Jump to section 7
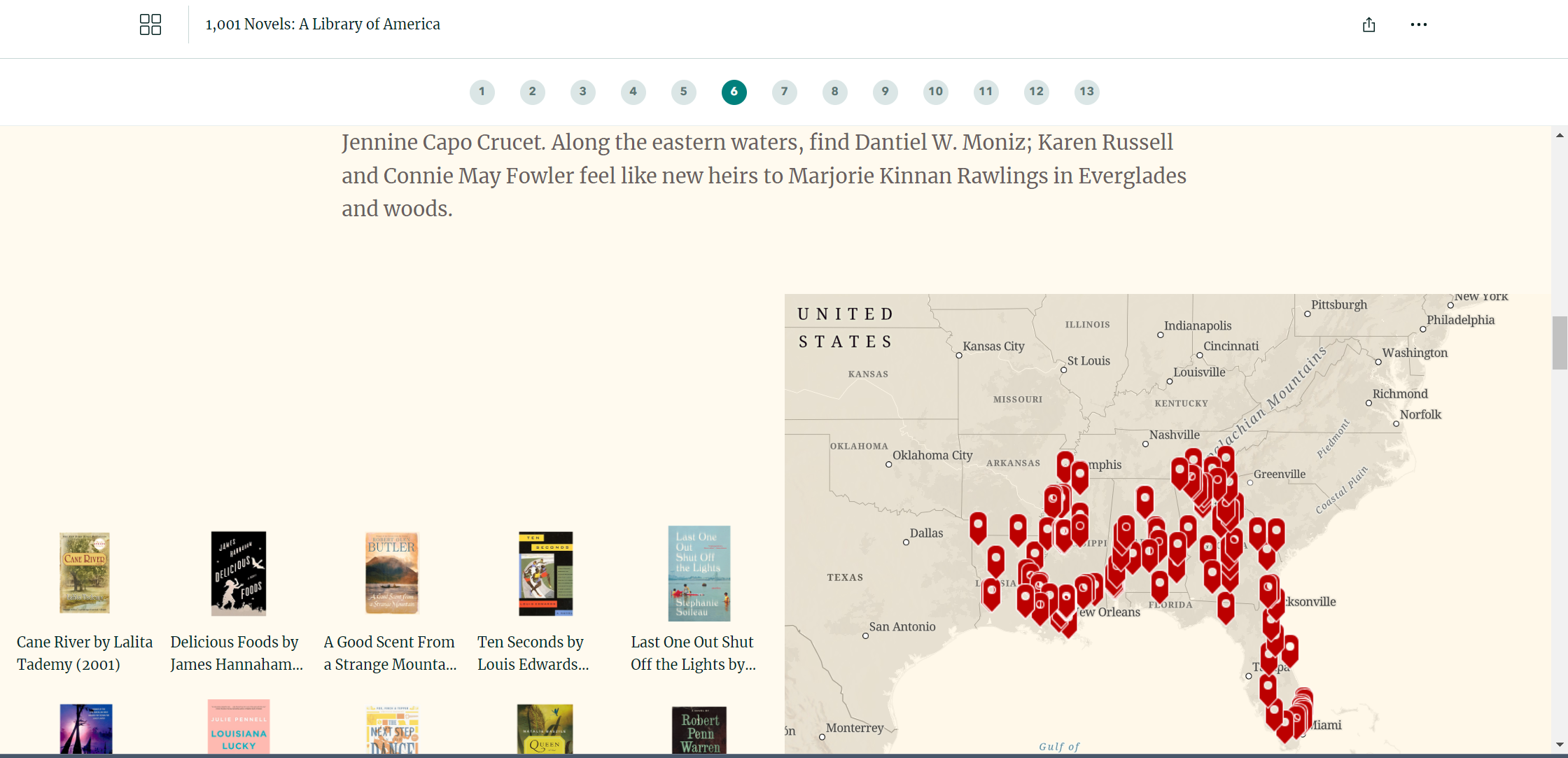Screen dimensions: 1568x758 click(784, 92)
